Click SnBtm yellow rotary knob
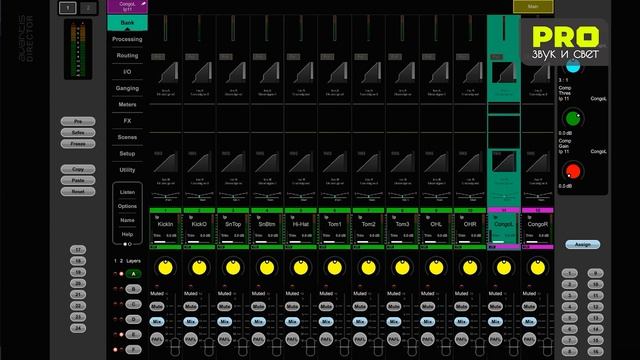 click(267, 268)
